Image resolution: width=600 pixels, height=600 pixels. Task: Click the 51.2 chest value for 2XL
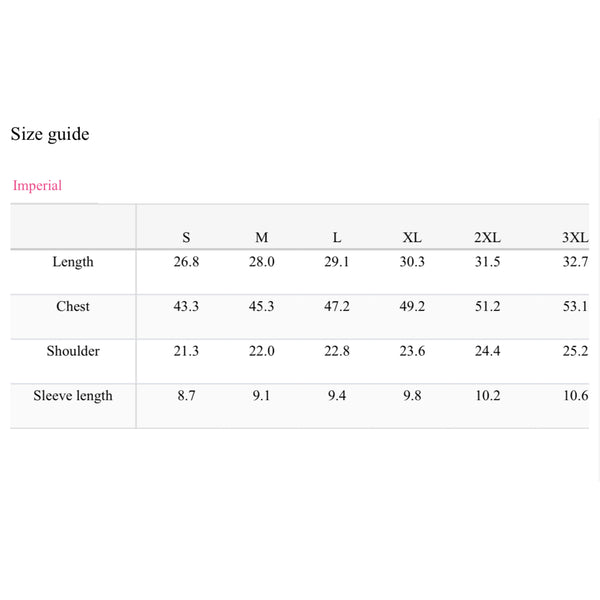pos(488,307)
